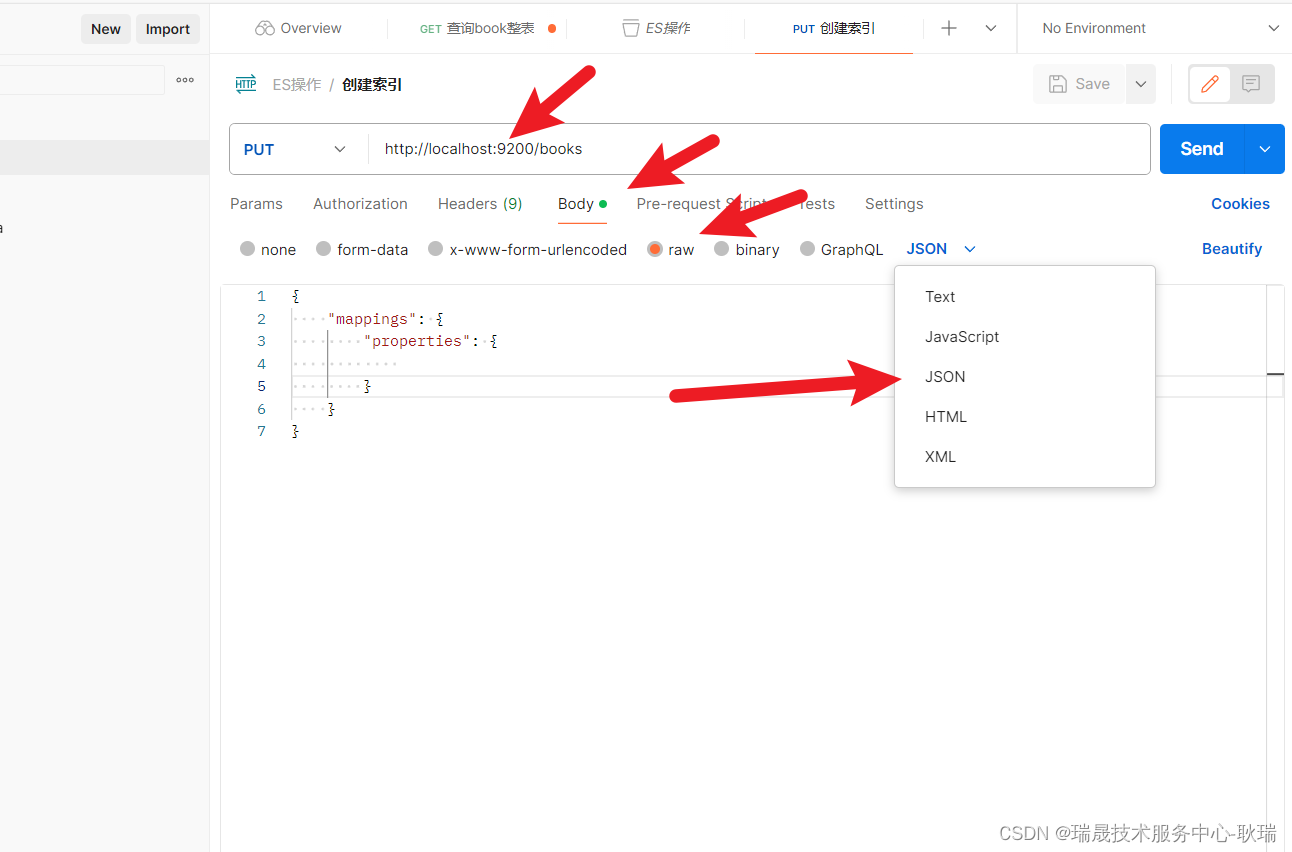Select the raw body radio button
The width and height of the screenshot is (1292, 852).
(655, 249)
